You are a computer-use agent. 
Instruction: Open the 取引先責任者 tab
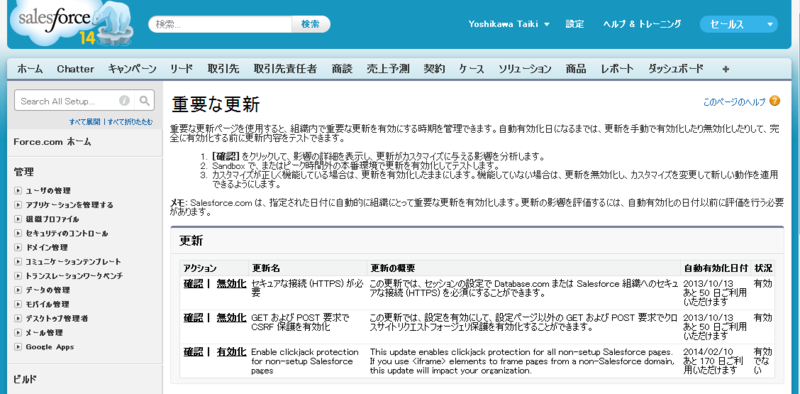pos(285,69)
